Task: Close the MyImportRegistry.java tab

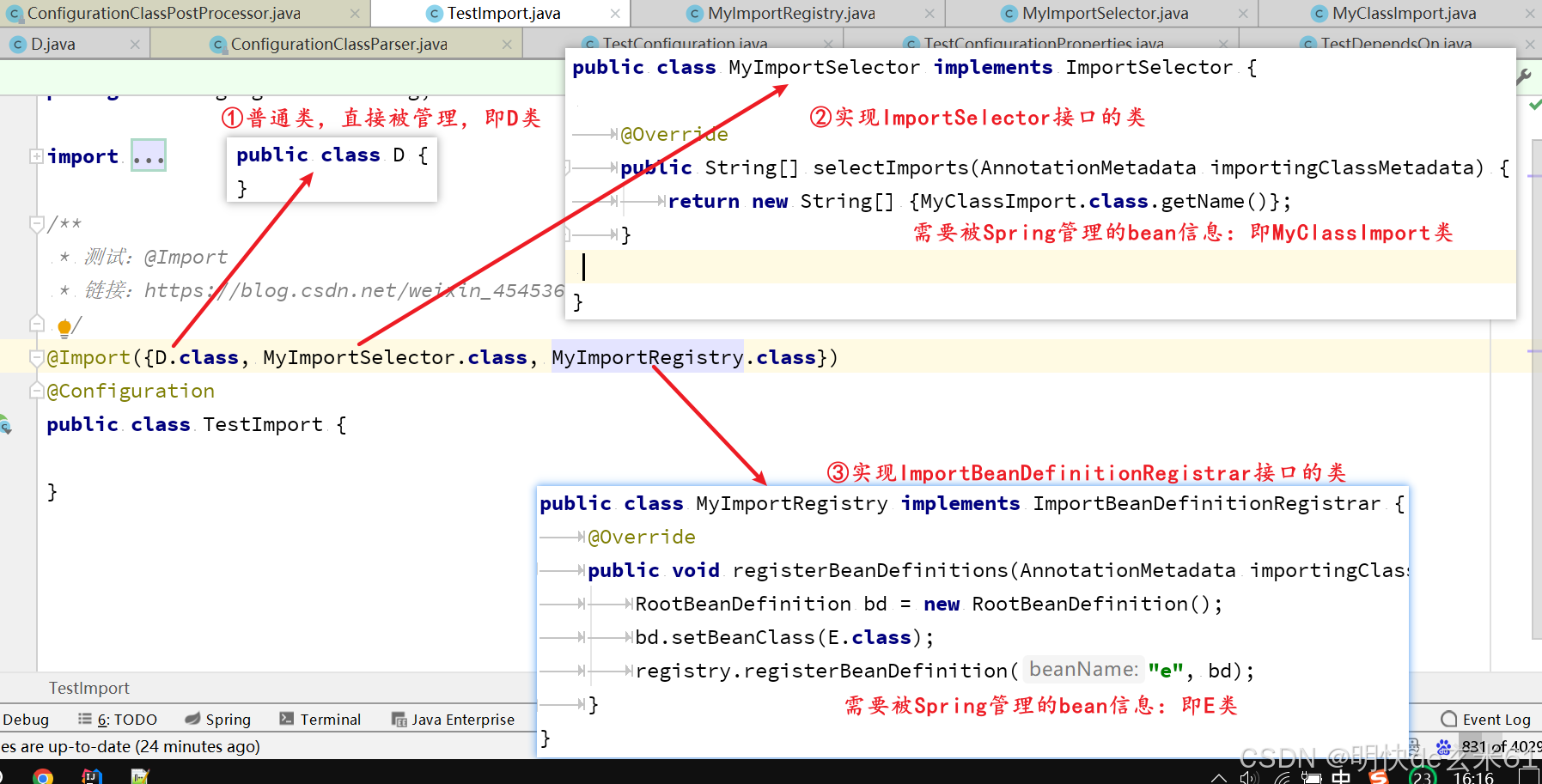Action: [x=929, y=14]
